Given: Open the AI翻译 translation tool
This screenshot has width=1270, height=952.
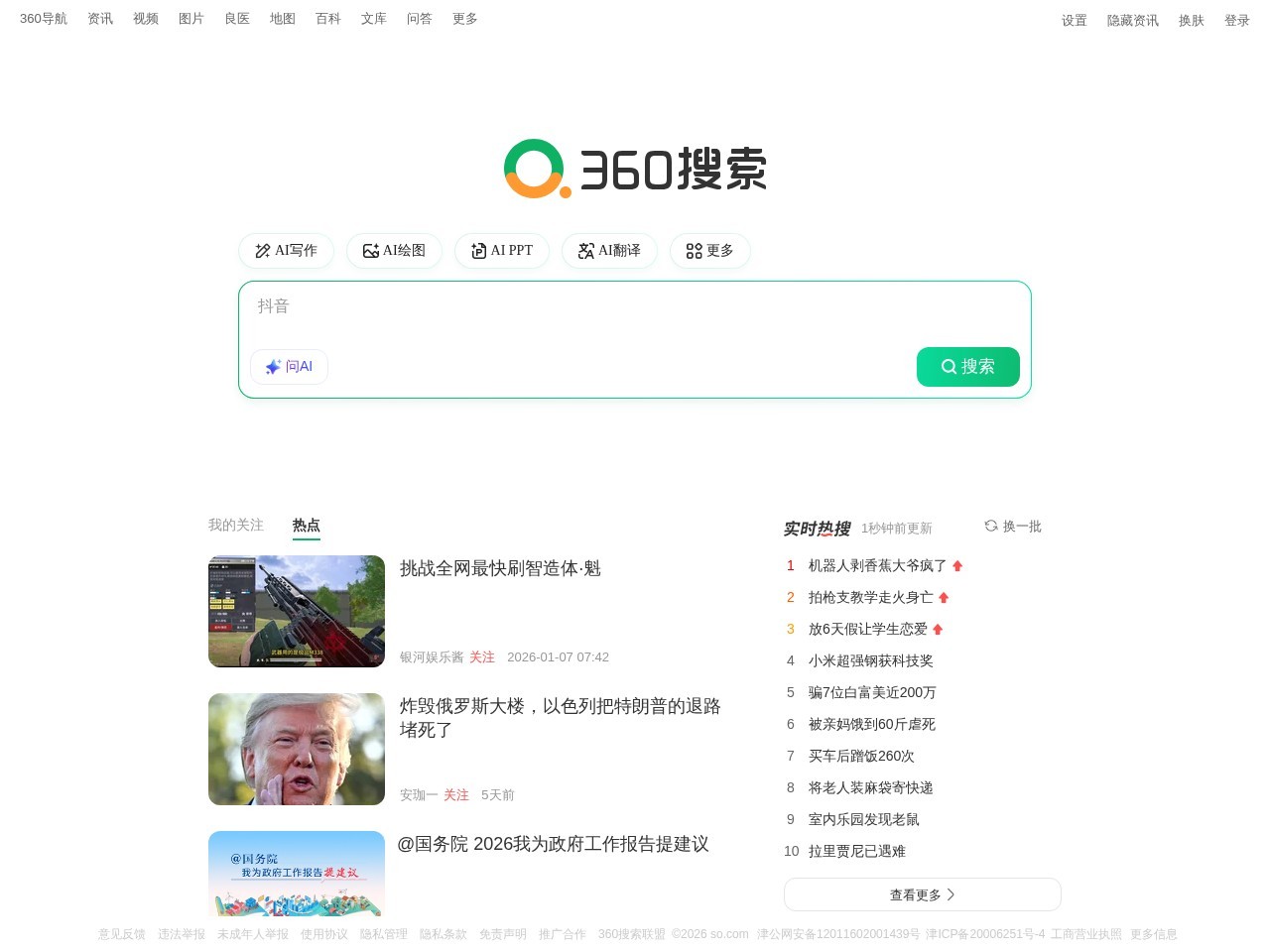Looking at the screenshot, I should [609, 251].
